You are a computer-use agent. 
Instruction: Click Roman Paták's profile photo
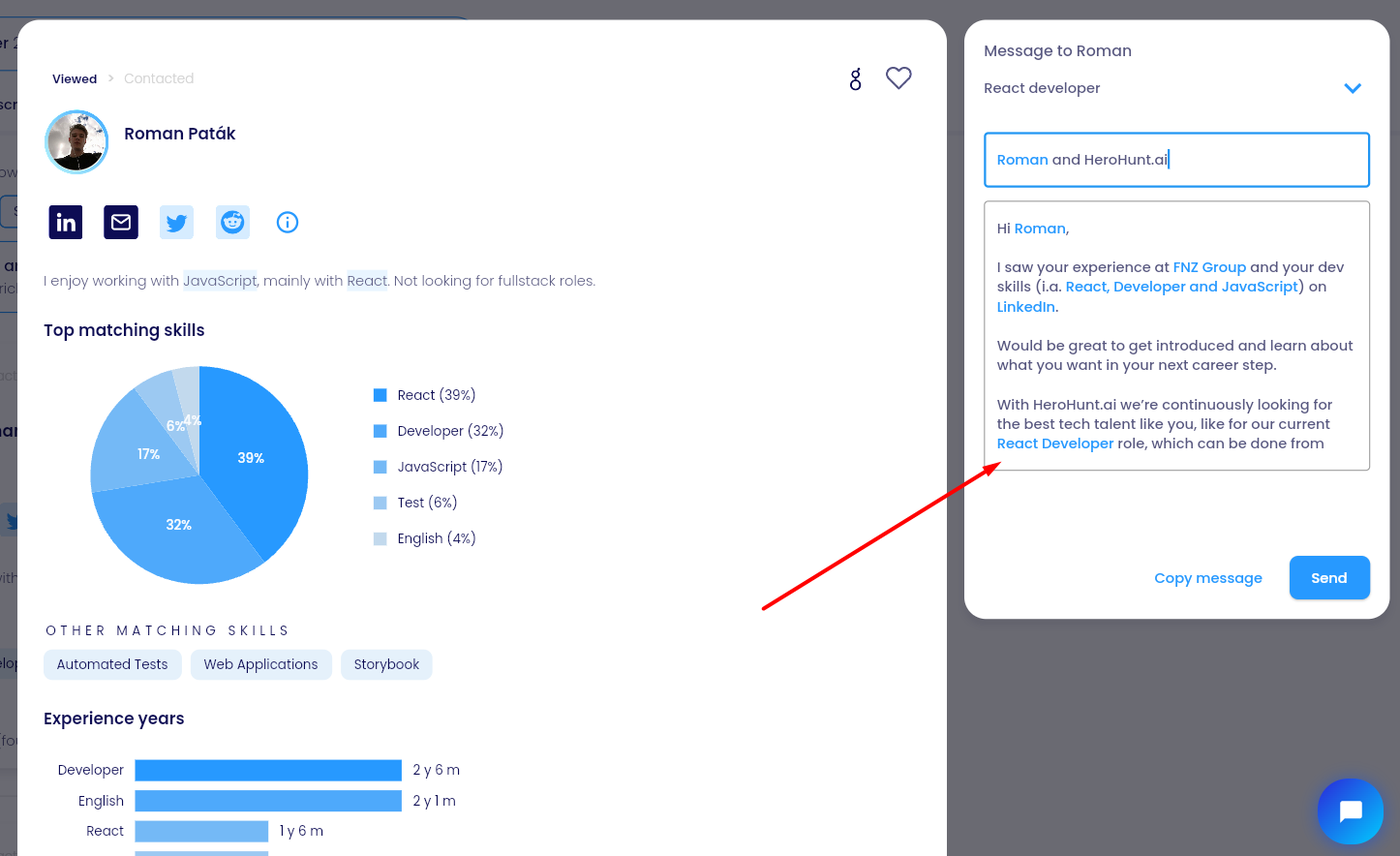tap(76, 141)
